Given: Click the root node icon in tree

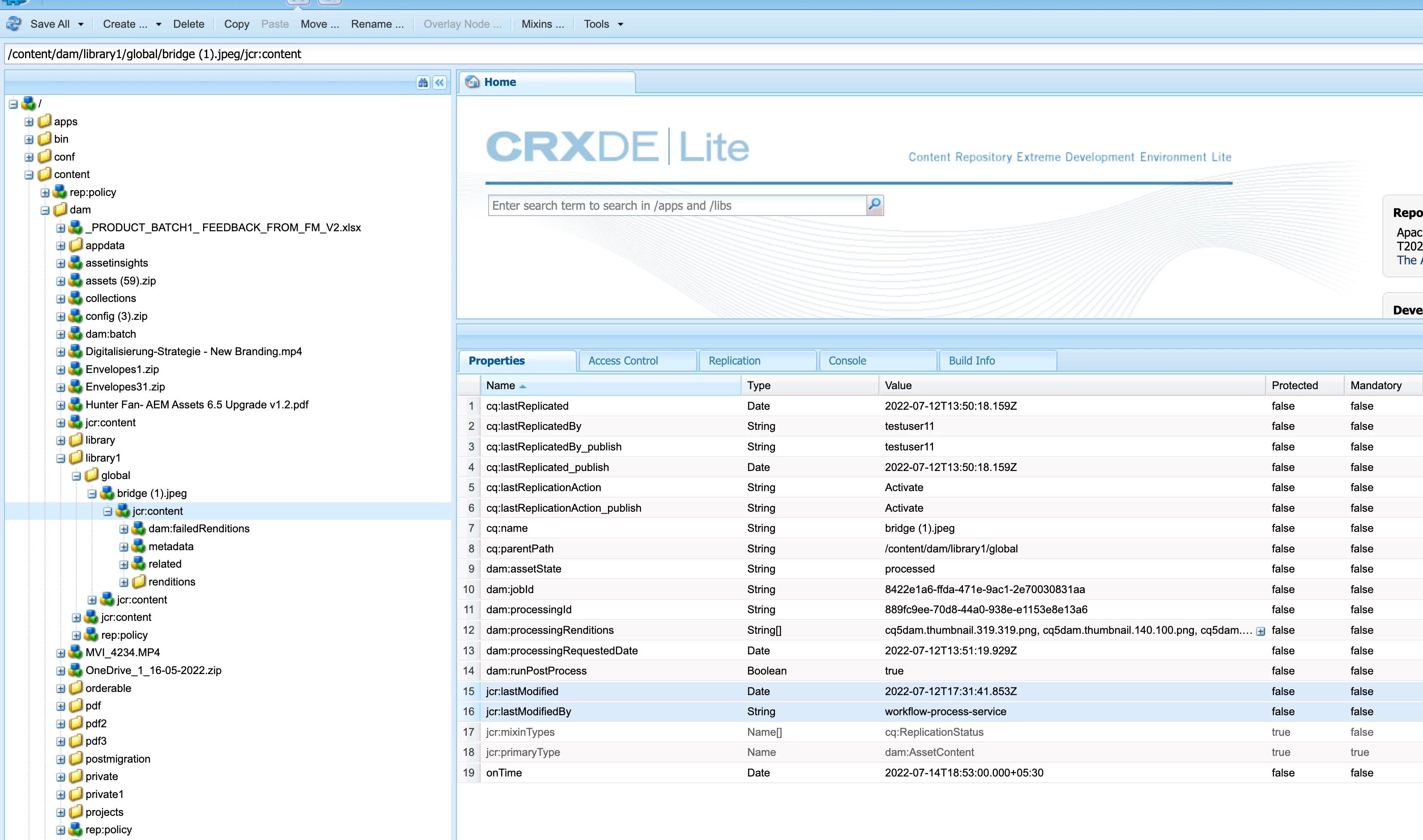Looking at the screenshot, I should coord(28,104).
